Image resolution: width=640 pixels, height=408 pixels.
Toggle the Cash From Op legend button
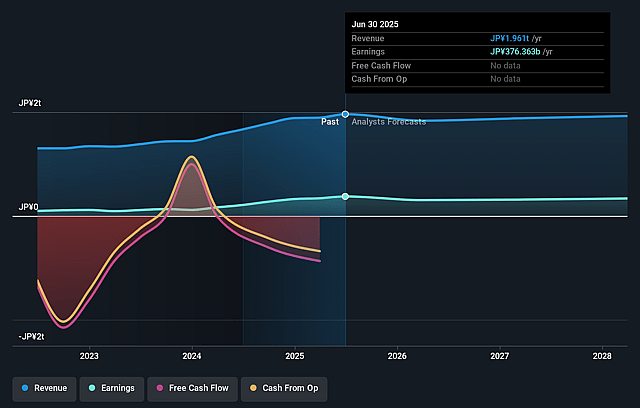[x=284, y=389]
